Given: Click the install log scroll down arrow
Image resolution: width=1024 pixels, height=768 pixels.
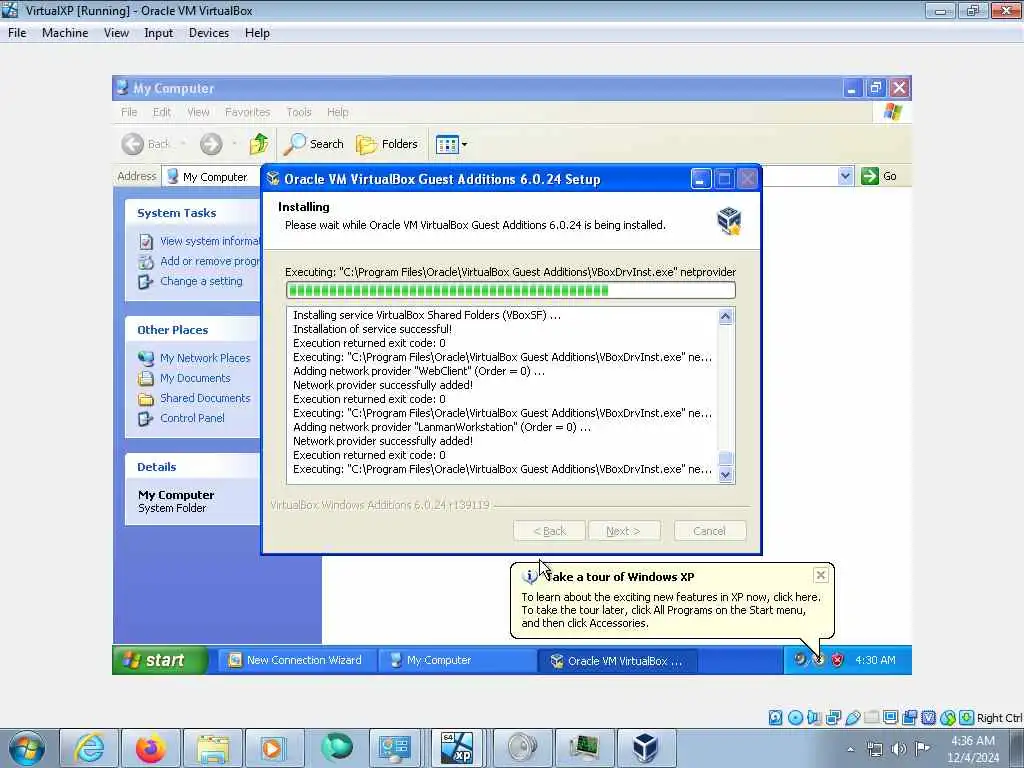Looking at the screenshot, I should pos(726,475).
